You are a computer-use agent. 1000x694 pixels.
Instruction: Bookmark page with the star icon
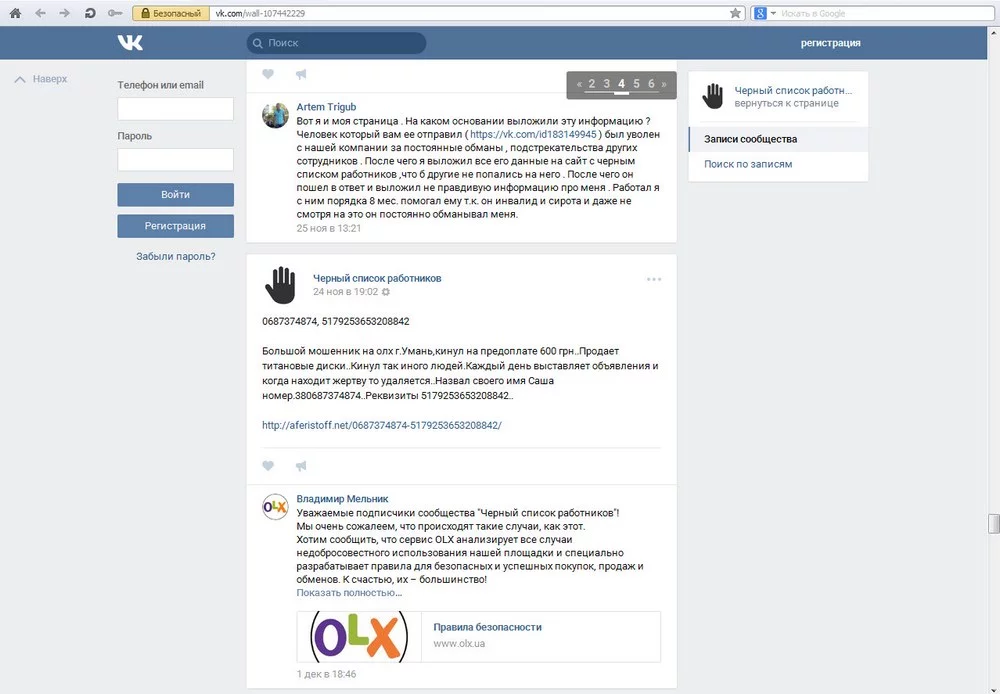[x=735, y=13]
